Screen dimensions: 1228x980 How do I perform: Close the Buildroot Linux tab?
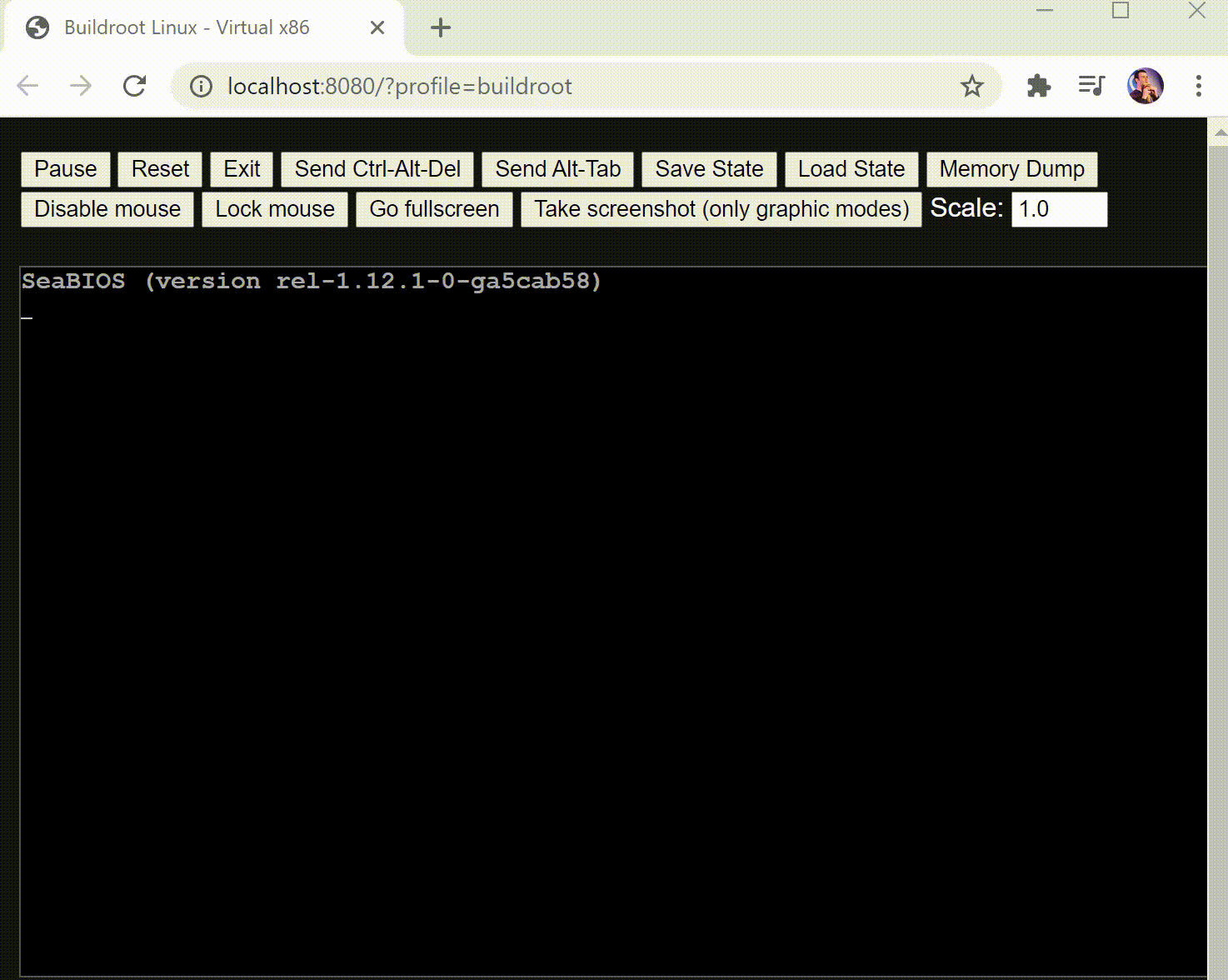[377, 27]
